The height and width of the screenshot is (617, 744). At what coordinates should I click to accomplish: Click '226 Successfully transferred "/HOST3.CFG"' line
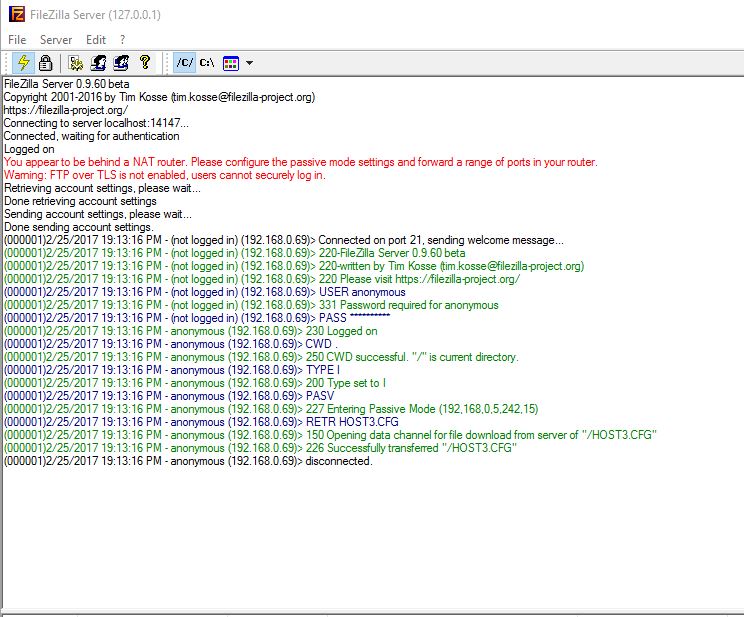260,448
